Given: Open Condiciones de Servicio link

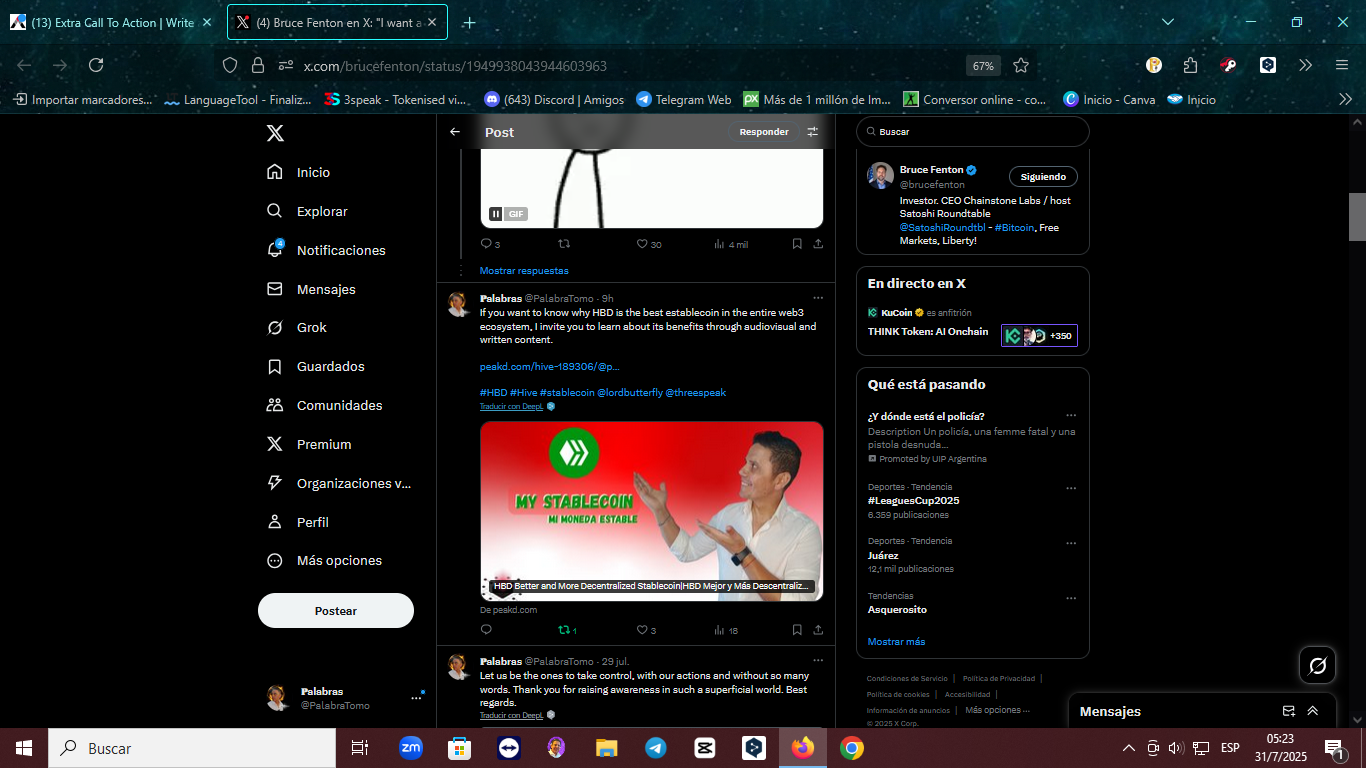Looking at the screenshot, I should [x=907, y=678].
